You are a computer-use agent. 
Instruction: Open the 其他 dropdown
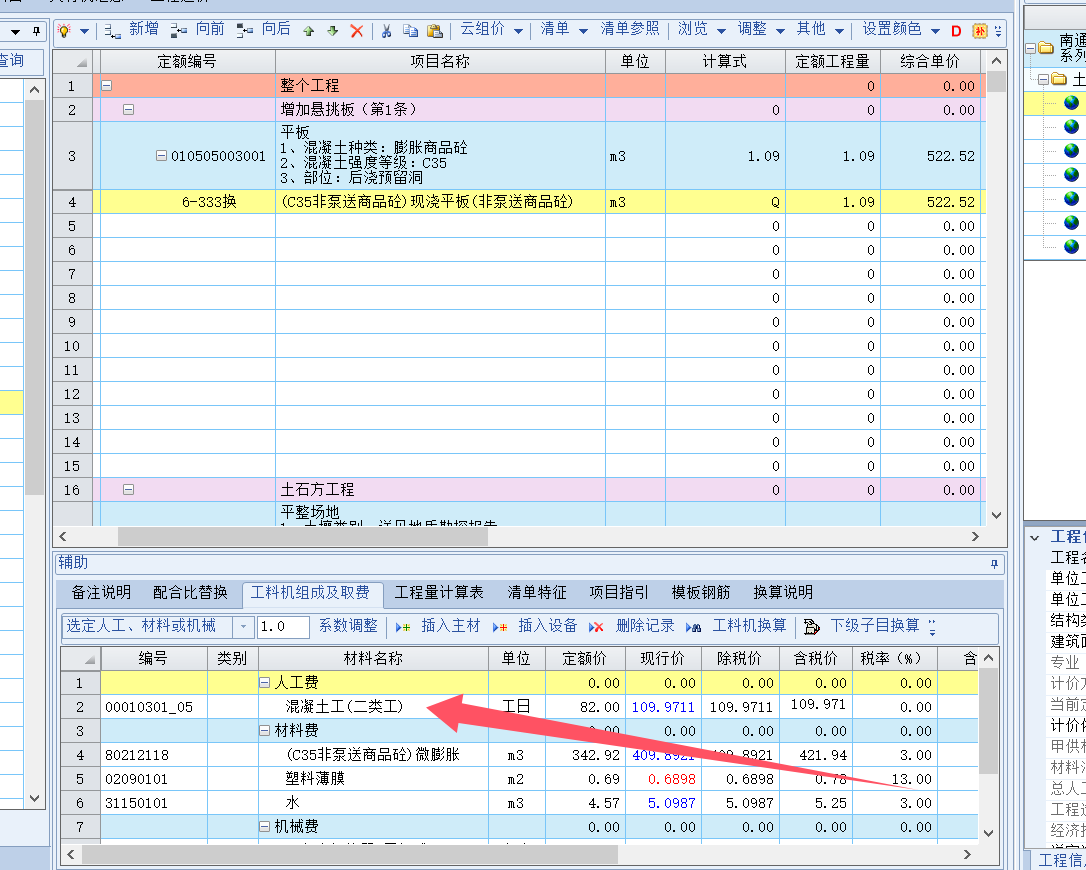[x=839, y=30]
